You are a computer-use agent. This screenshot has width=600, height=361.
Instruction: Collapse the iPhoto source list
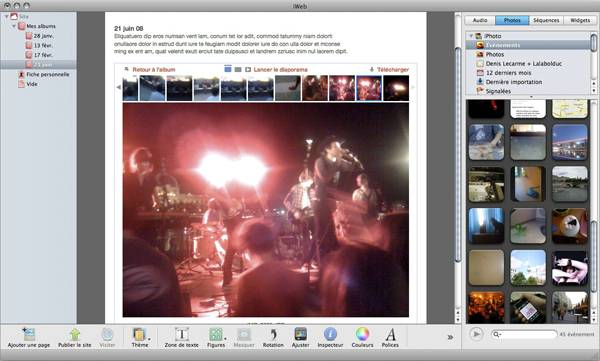pos(471,36)
